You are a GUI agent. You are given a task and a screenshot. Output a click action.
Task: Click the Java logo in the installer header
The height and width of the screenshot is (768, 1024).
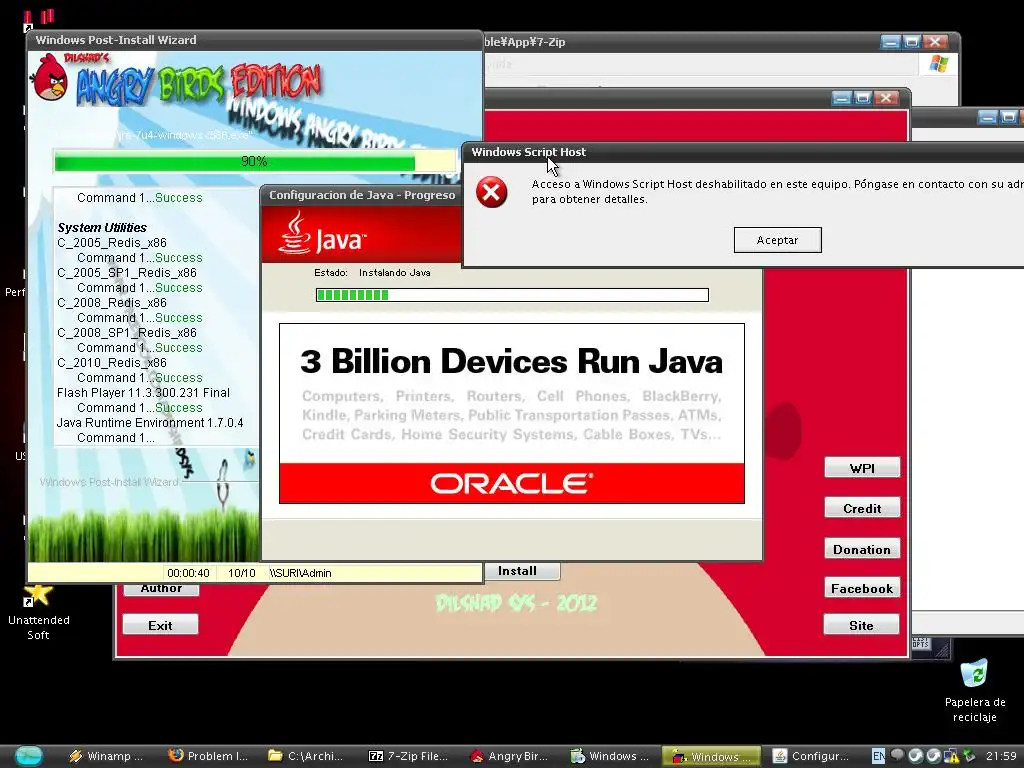322,232
